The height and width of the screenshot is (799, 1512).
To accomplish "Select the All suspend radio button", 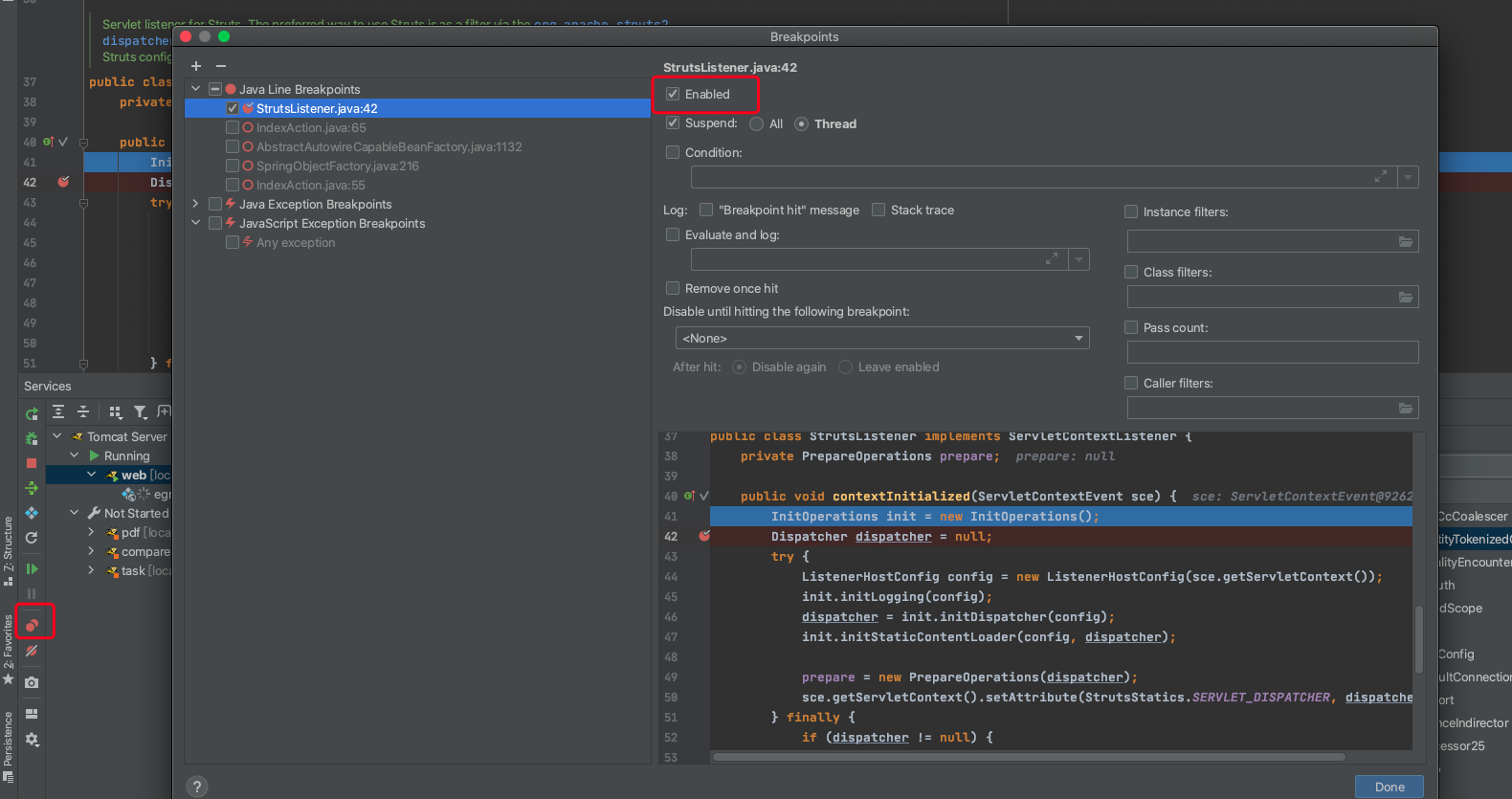I will 757,124.
